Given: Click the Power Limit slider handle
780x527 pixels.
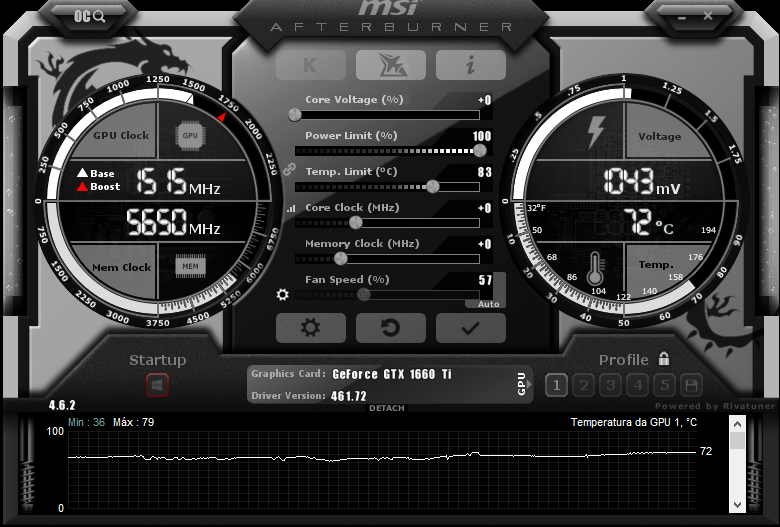Looking at the screenshot, I should 480,150.
